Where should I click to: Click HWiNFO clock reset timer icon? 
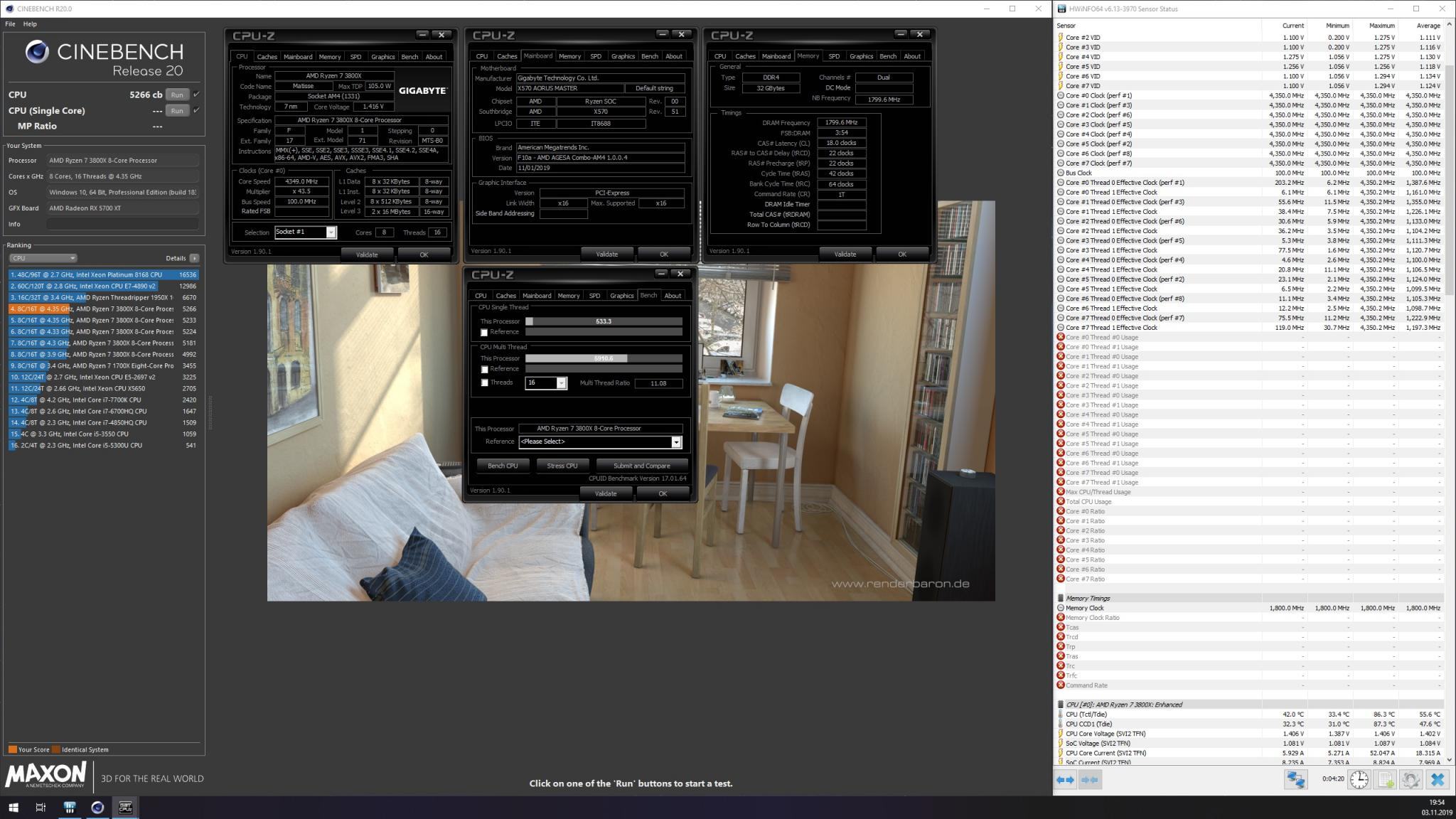point(1359,780)
